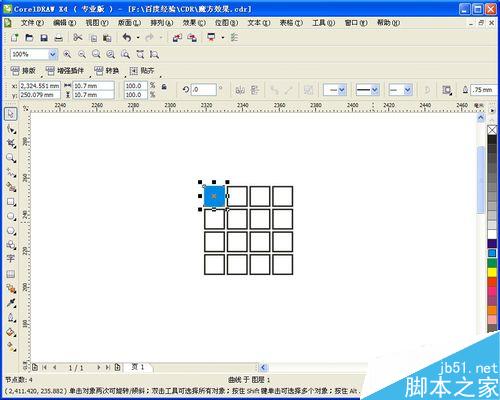Image resolution: width=500 pixels, height=400 pixels.
Task: Select the Text tool (字)
Action: tap(11, 259)
